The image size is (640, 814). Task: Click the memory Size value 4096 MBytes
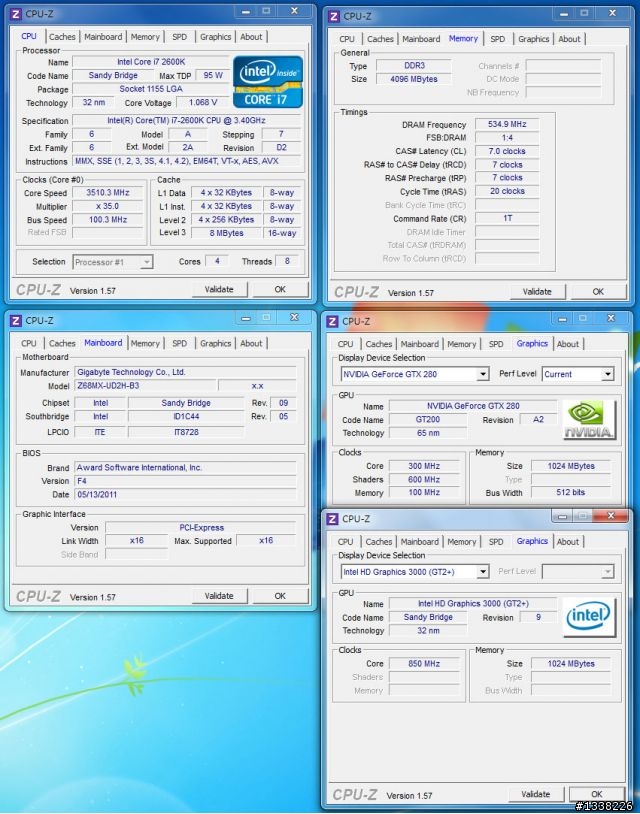click(x=414, y=79)
